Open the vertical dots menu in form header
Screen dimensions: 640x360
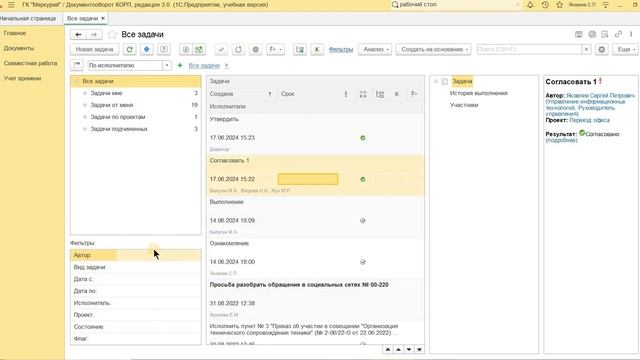tap(631, 34)
